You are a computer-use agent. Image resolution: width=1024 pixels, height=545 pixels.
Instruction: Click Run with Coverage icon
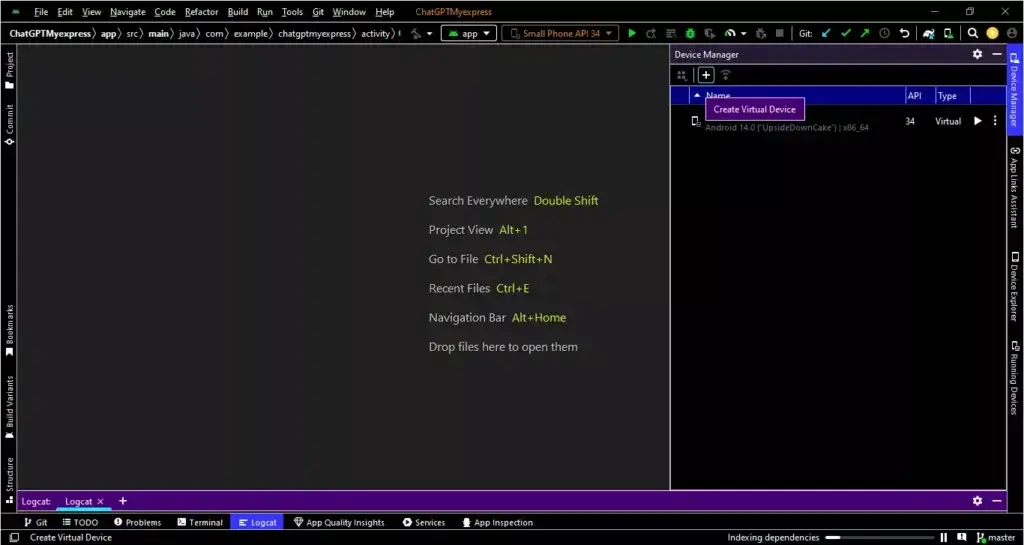710,33
